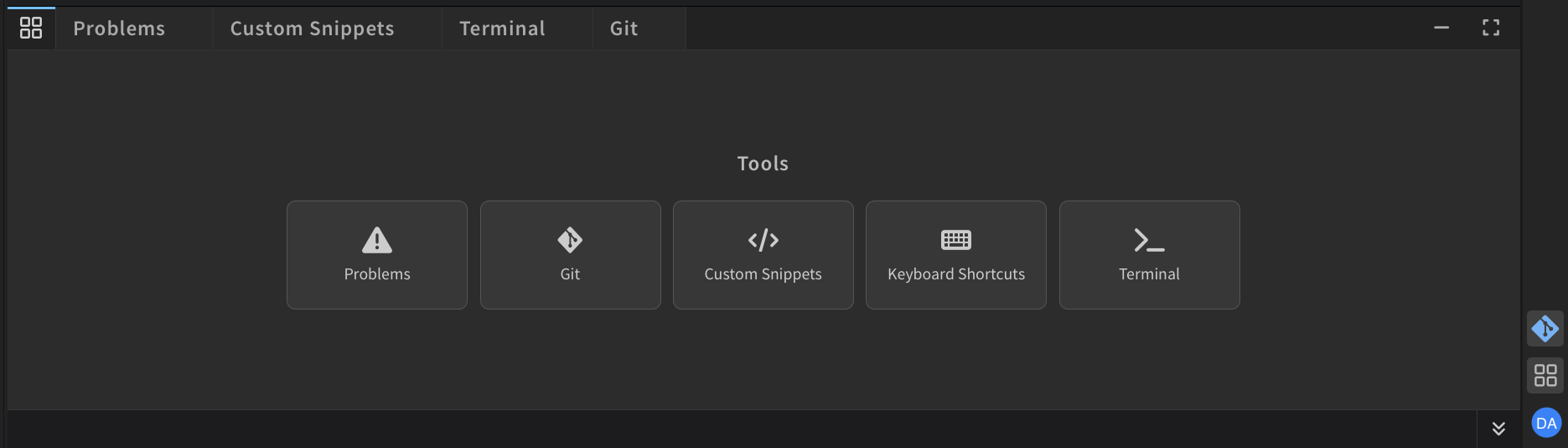The image size is (1568, 448).
Task: Click the Problems warning triangle icon
Action: coord(377,240)
